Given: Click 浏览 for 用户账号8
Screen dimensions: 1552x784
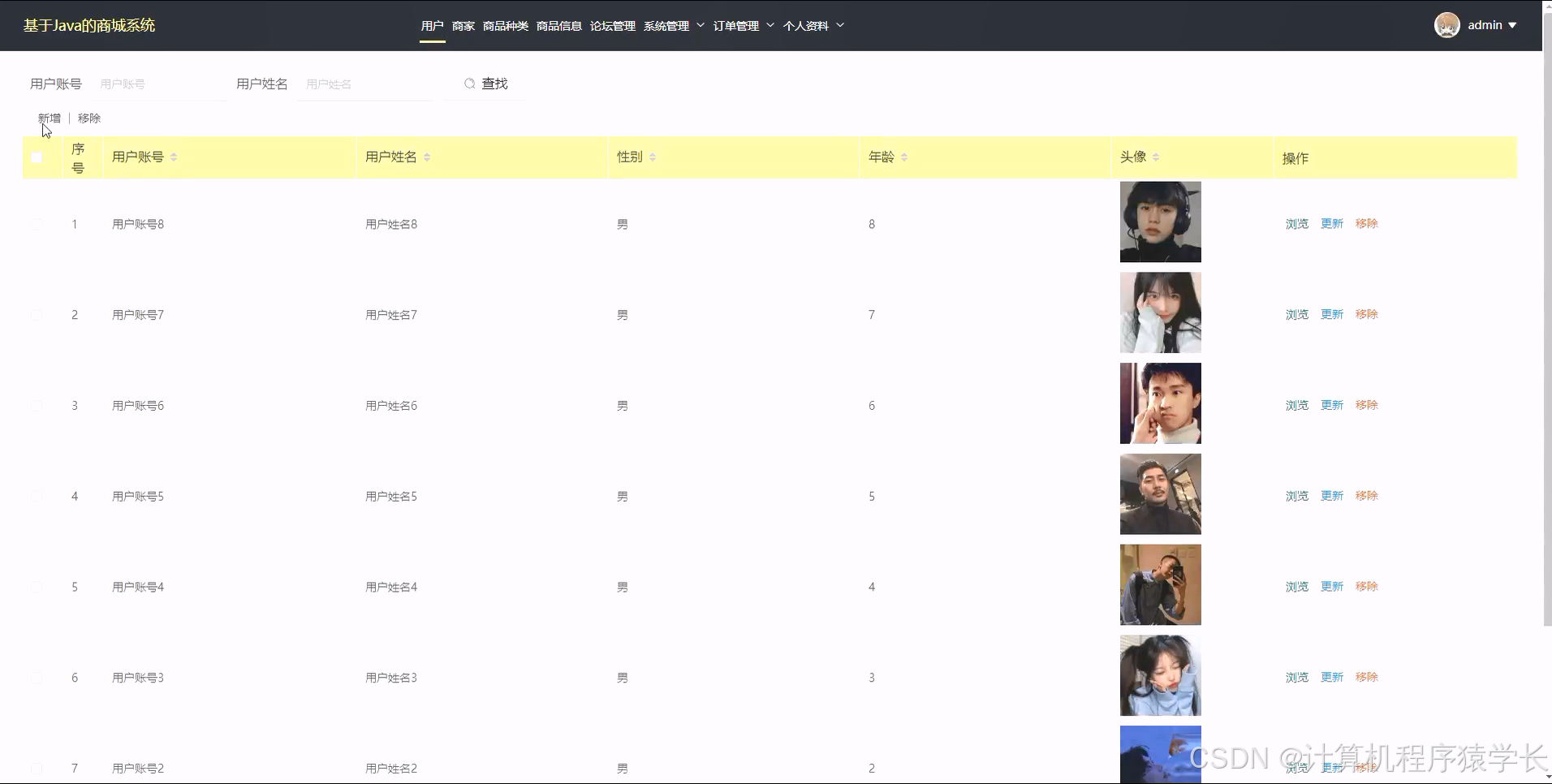Looking at the screenshot, I should tap(1297, 224).
